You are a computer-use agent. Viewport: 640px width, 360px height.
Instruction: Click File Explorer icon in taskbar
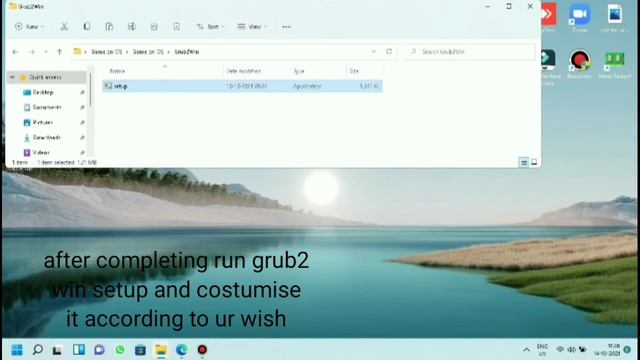(x=161, y=350)
